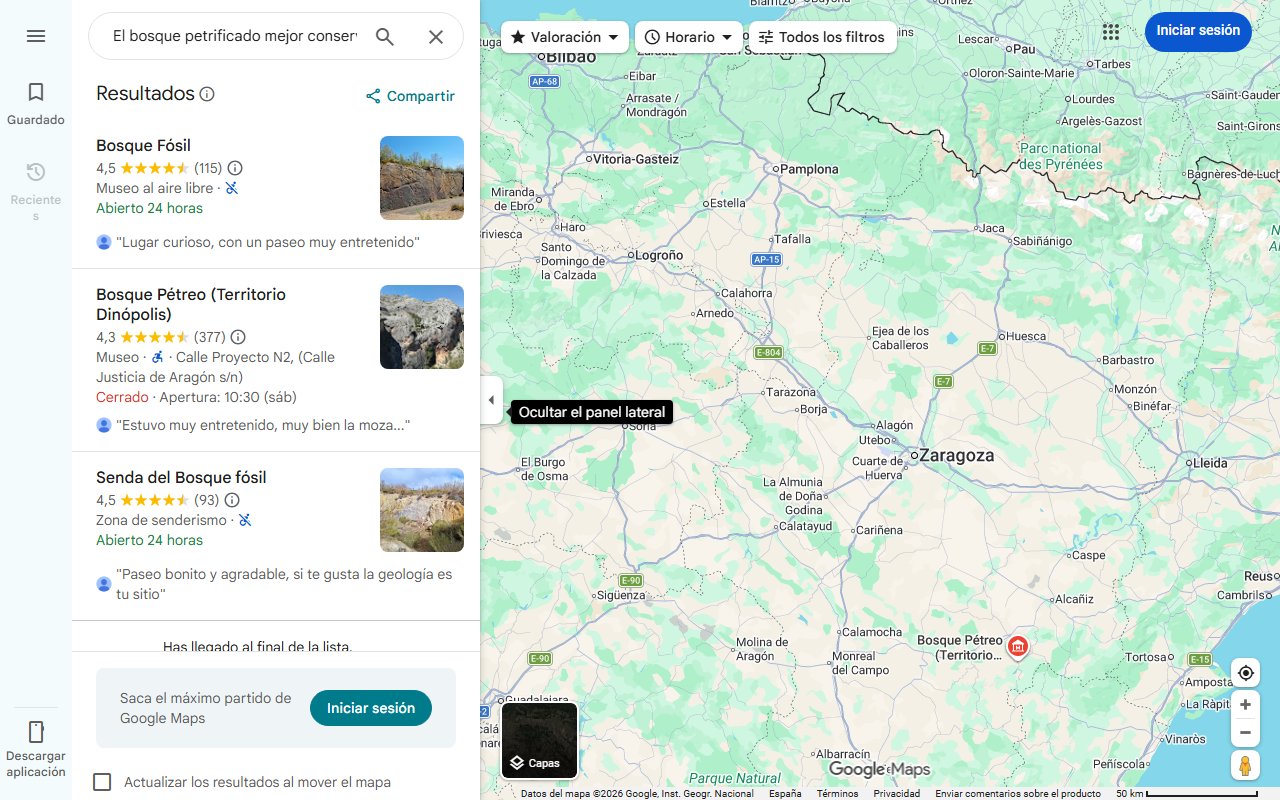Open Recientes in the sidebar

[x=36, y=184]
